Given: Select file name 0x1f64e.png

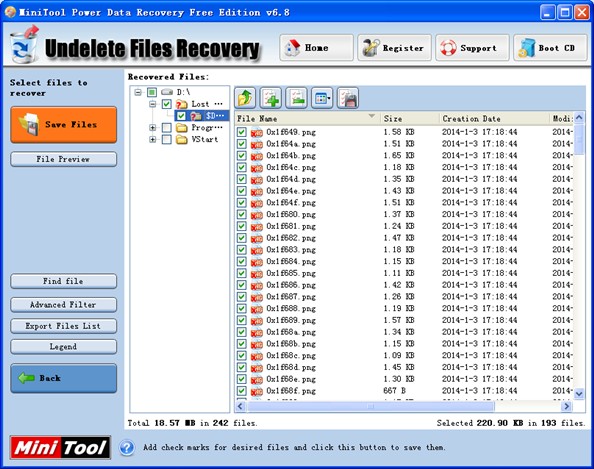Looking at the screenshot, I should [291, 191].
